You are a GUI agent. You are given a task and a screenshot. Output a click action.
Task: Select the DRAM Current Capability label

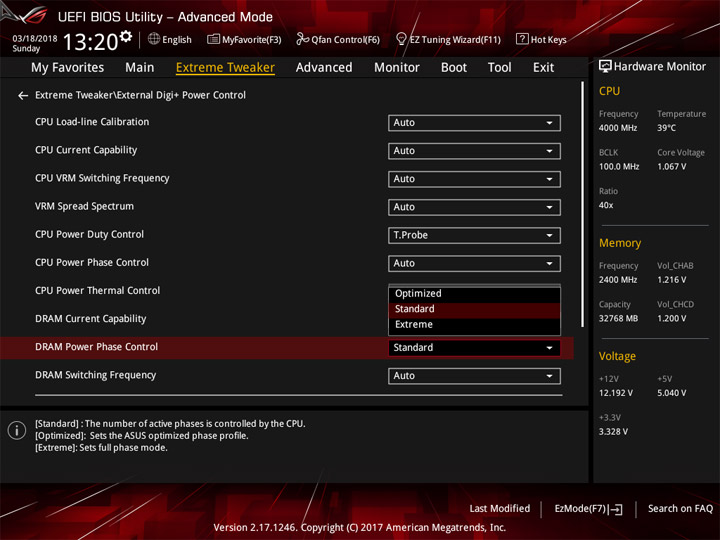tap(91, 319)
